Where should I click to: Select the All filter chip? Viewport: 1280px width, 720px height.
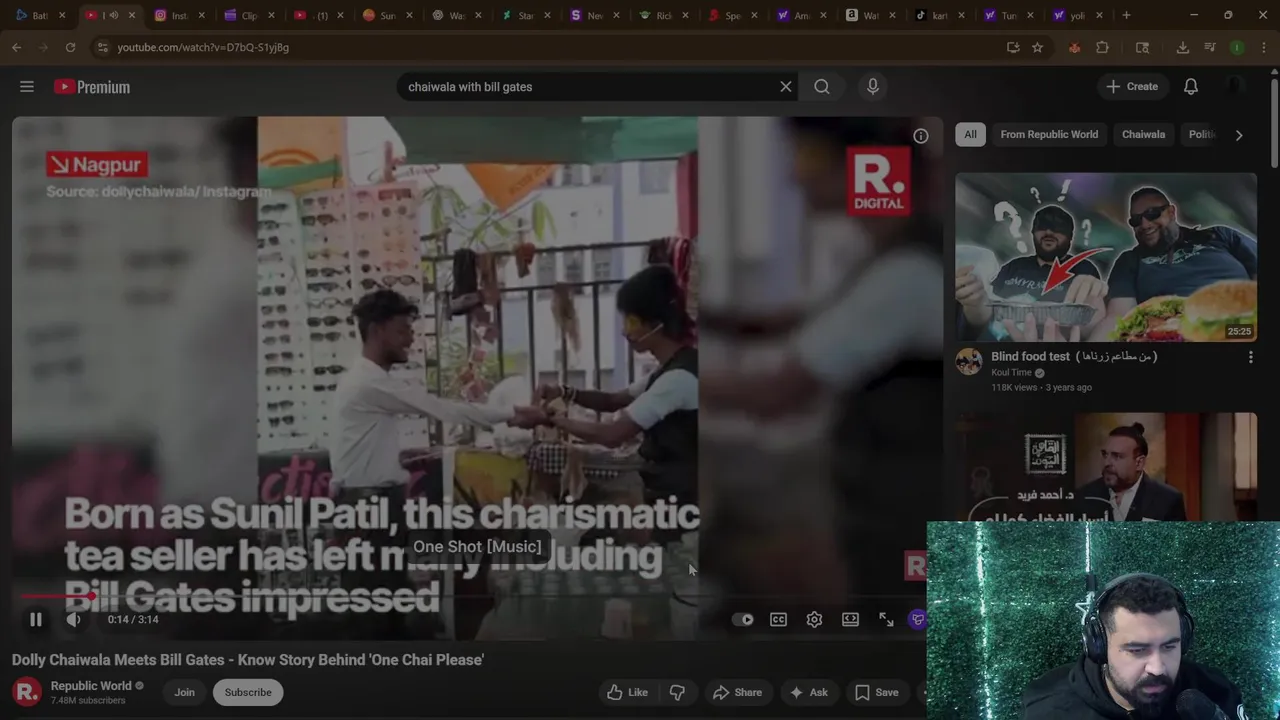[970, 135]
